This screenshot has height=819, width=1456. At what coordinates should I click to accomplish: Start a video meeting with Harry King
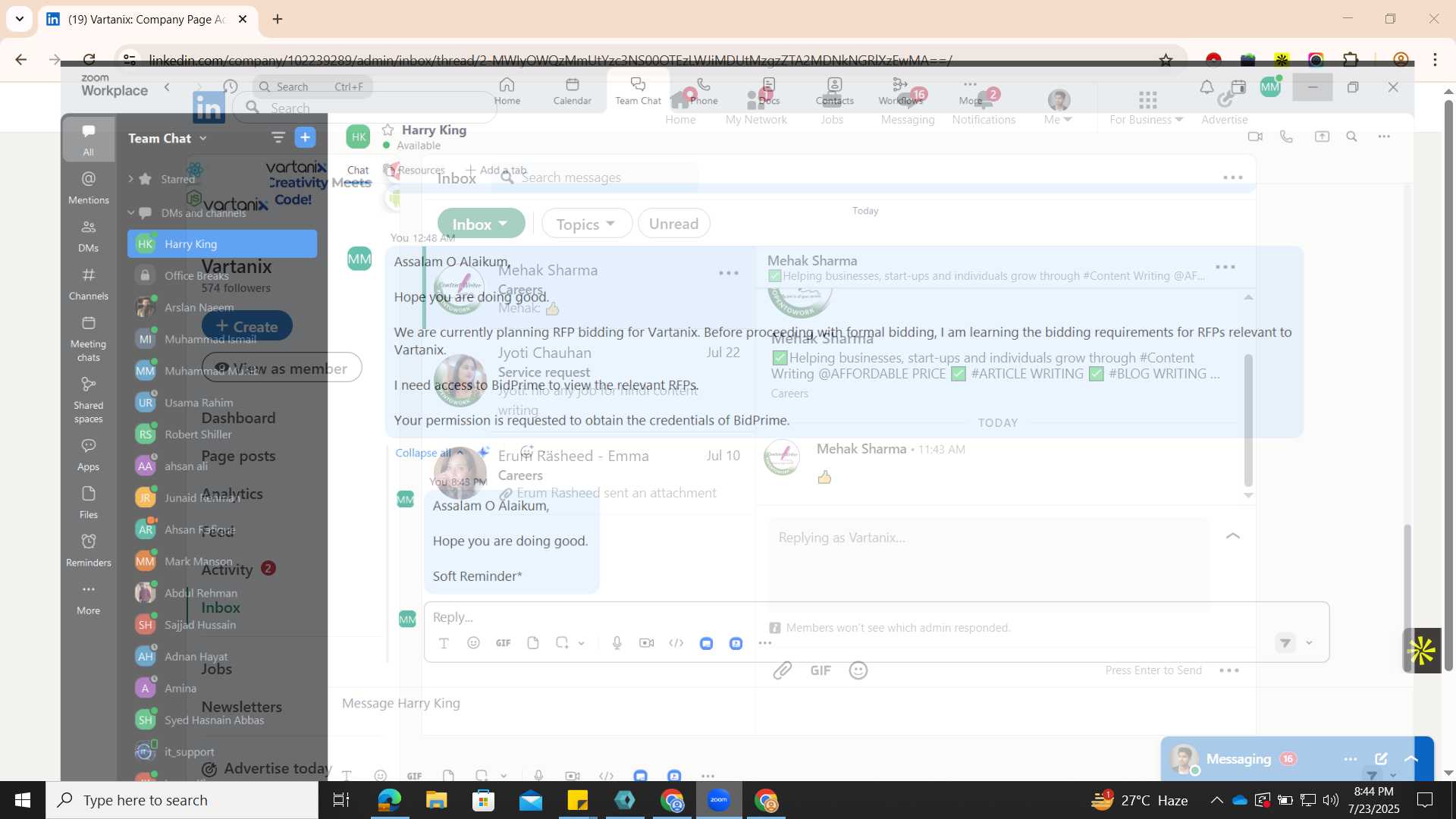pyautogui.click(x=1255, y=136)
